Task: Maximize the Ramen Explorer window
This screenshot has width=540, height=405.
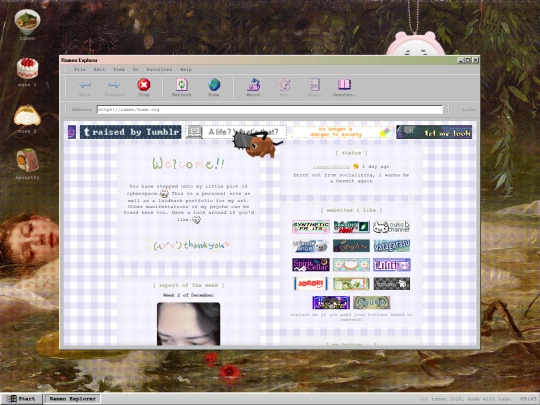Action: [x=468, y=60]
